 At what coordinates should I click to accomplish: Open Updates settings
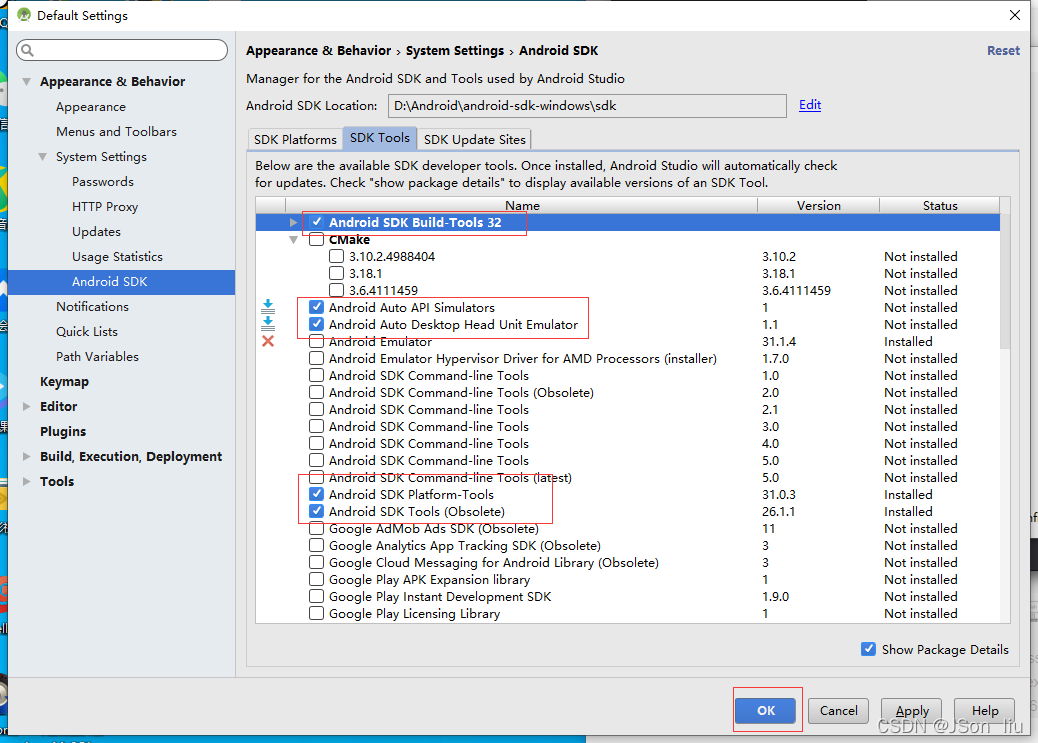tap(97, 232)
